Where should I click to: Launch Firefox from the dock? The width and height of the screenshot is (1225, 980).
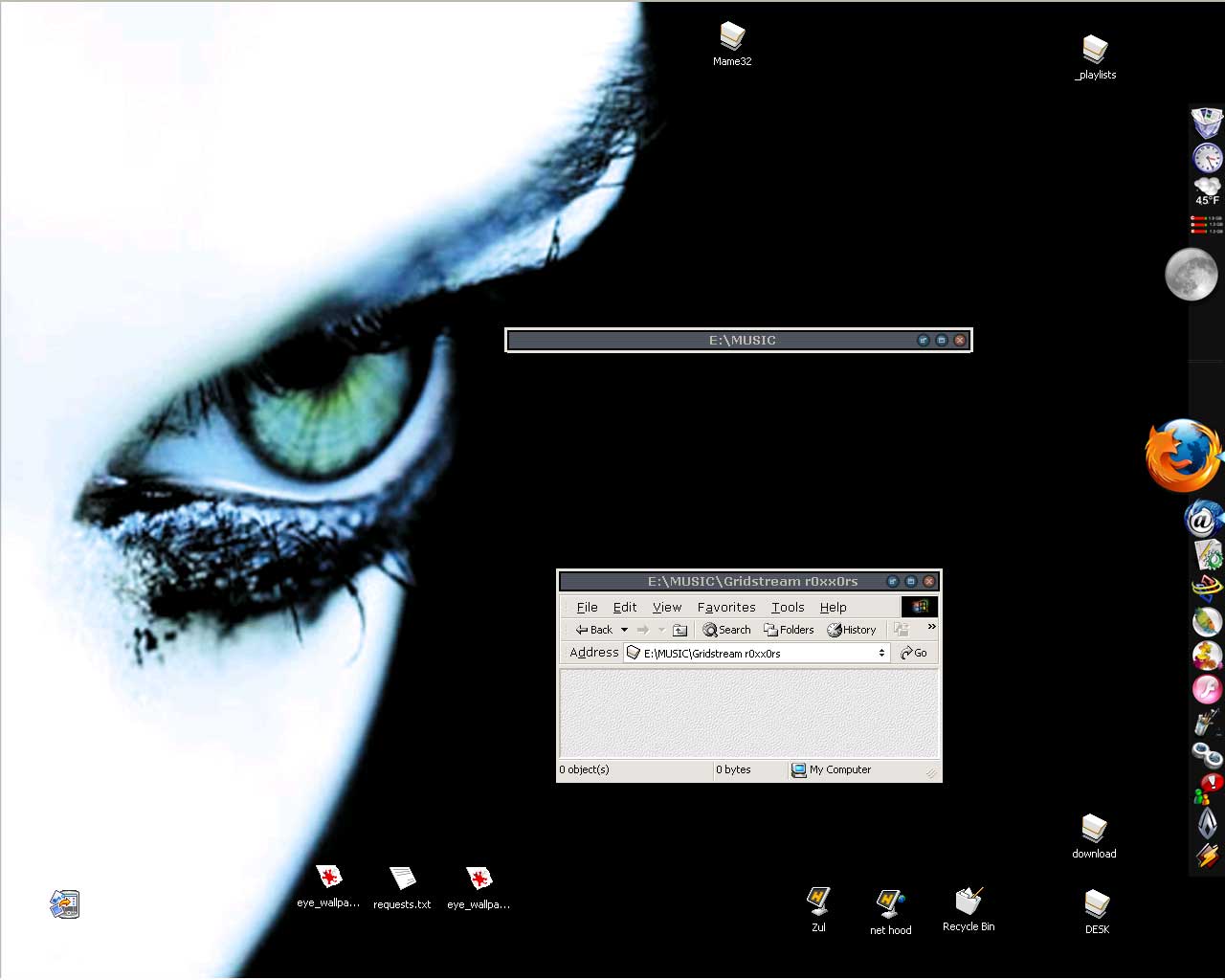[1183, 456]
